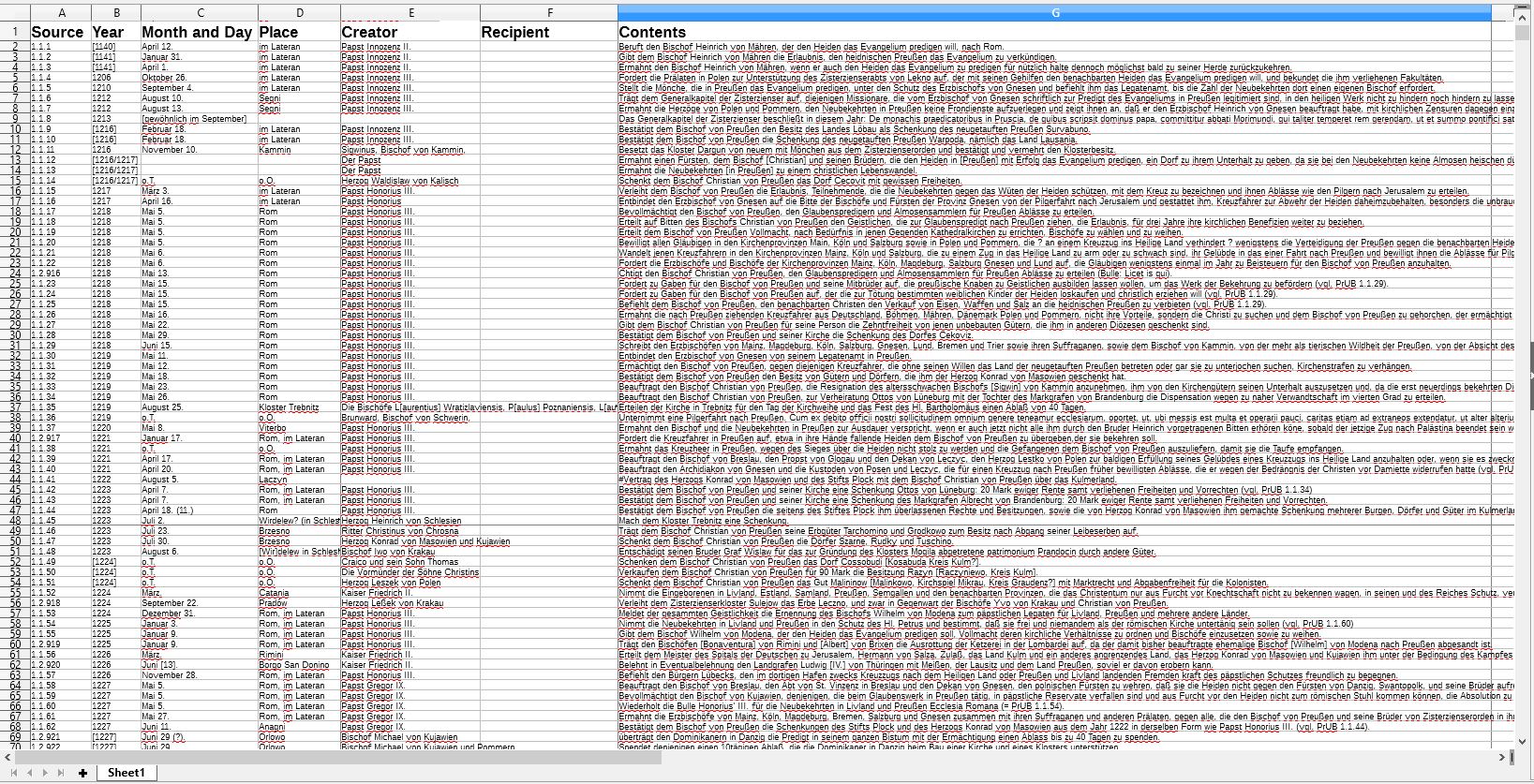The height and width of the screenshot is (784, 1534).
Task: Select the 'Contents' header cell
Action: (x=1054, y=31)
